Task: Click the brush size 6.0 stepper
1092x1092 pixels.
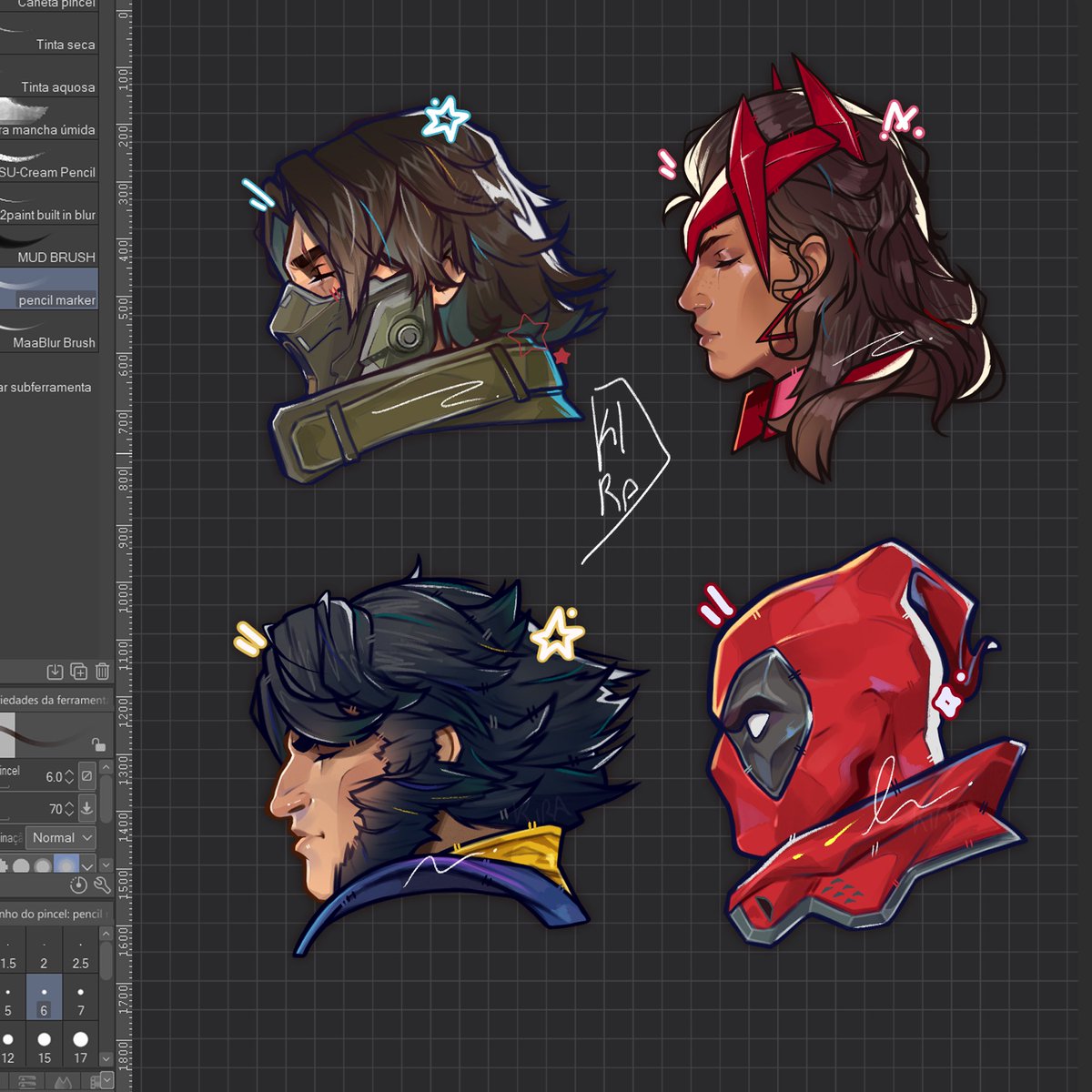Action: coord(69,777)
